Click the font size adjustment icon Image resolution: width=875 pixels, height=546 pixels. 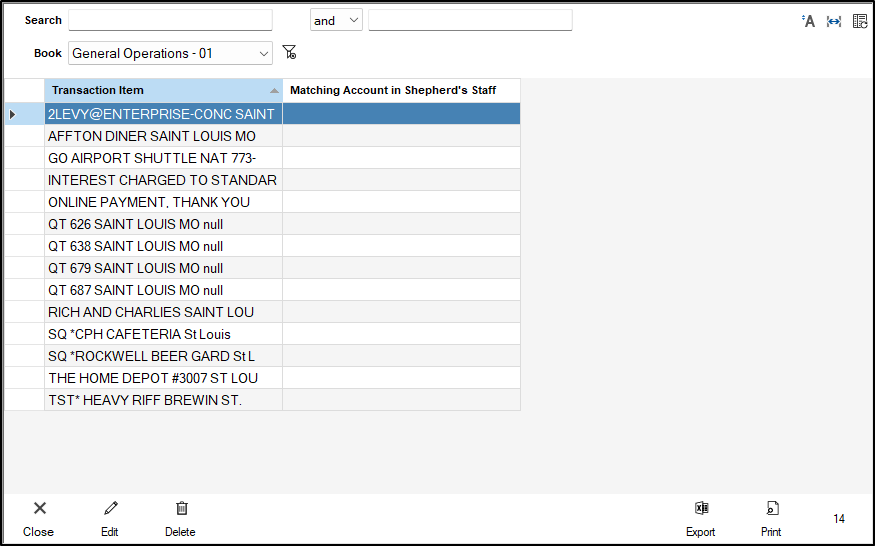[808, 21]
